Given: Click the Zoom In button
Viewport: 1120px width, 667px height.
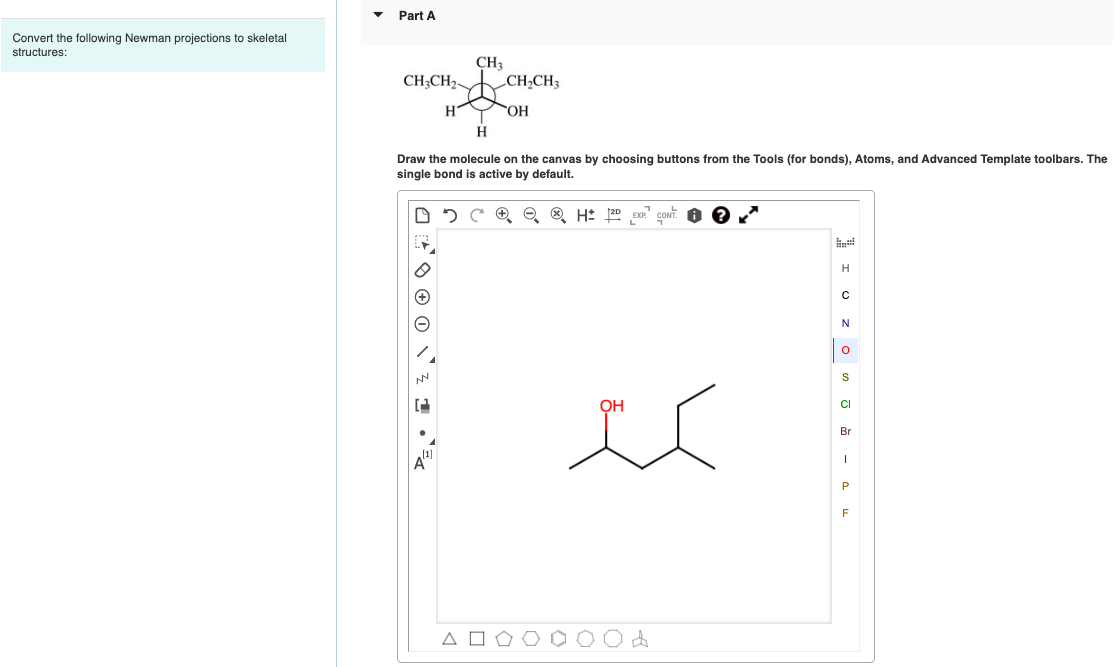Looking at the screenshot, I should (503, 213).
